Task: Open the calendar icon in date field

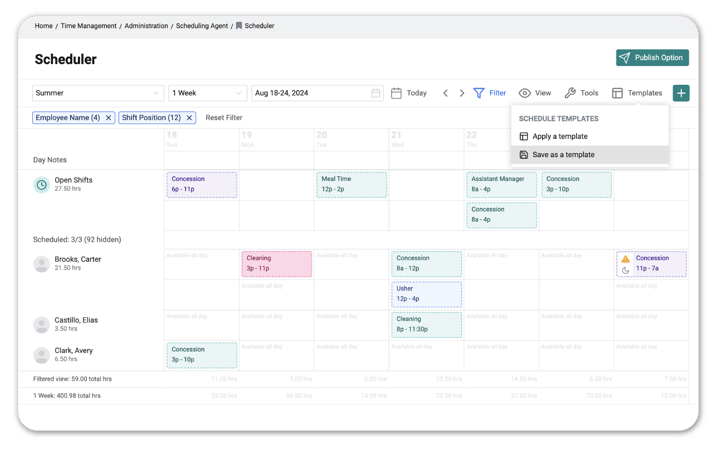Action: [x=376, y=93]
